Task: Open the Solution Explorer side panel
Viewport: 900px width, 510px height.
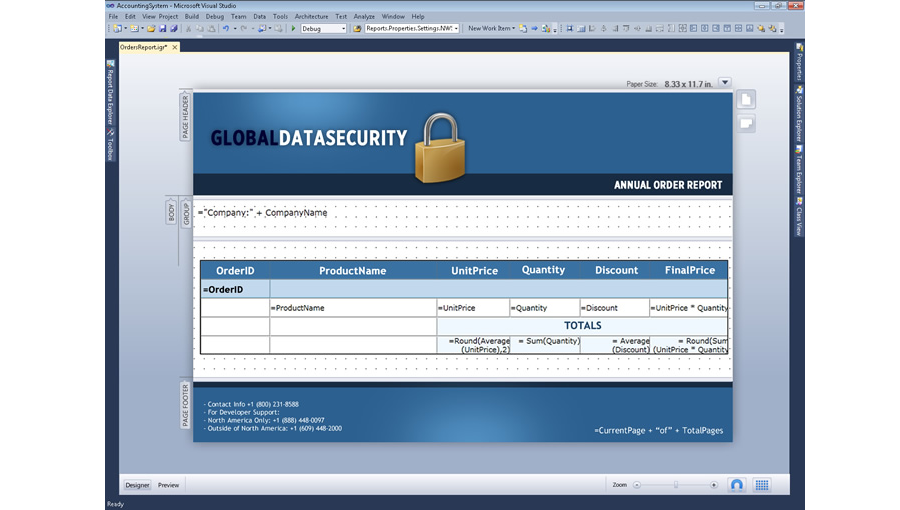Action: pyautogui.click(x=798, y=114)
